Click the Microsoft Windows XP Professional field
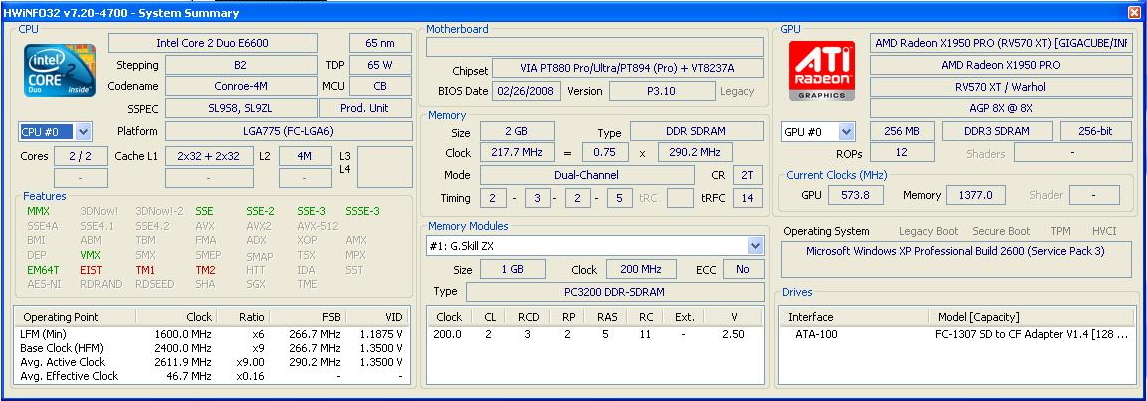 point(955,261)
